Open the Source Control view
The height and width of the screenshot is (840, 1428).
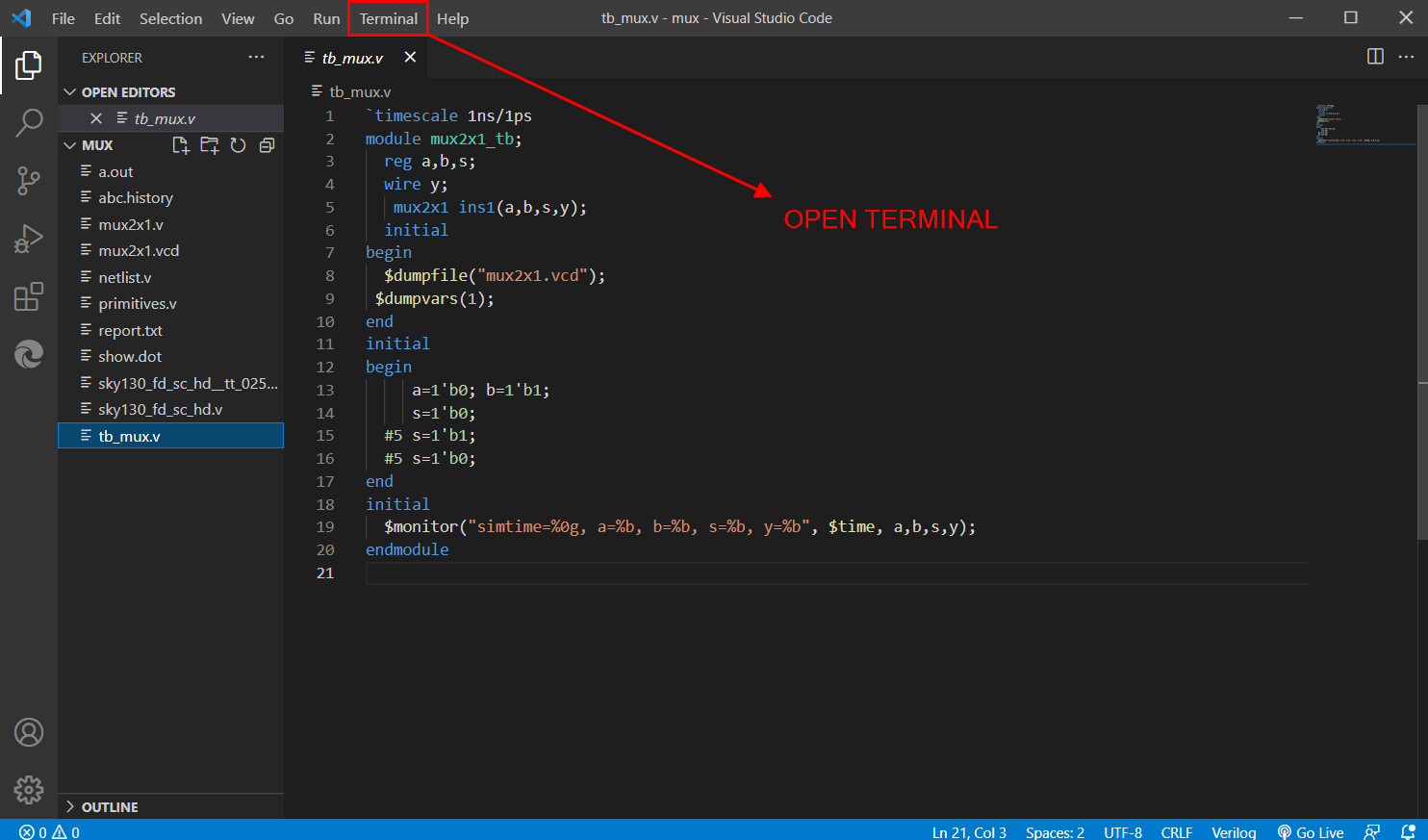click(29, 180)
